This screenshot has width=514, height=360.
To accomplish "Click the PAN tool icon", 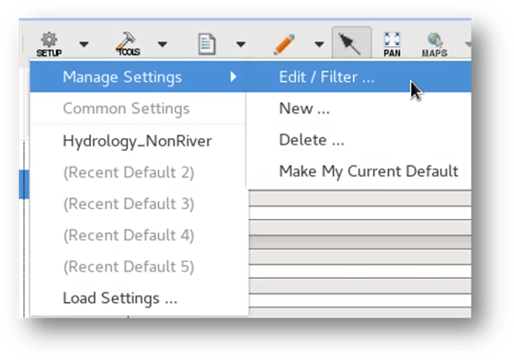I will (392, 44).
